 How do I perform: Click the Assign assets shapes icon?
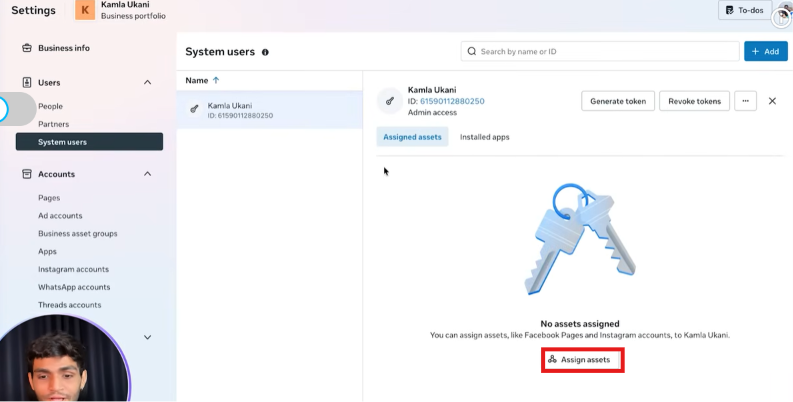[x=552, y=360]
